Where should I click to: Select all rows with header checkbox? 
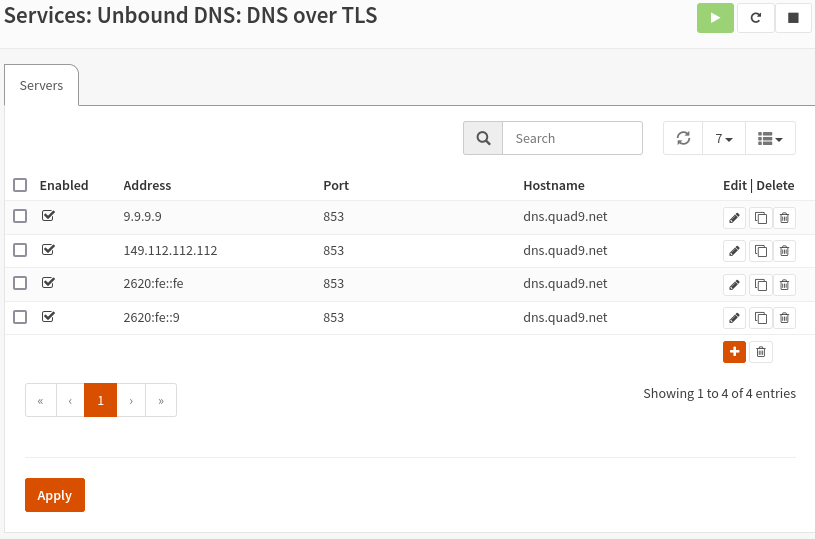click(x=20, y=185)
